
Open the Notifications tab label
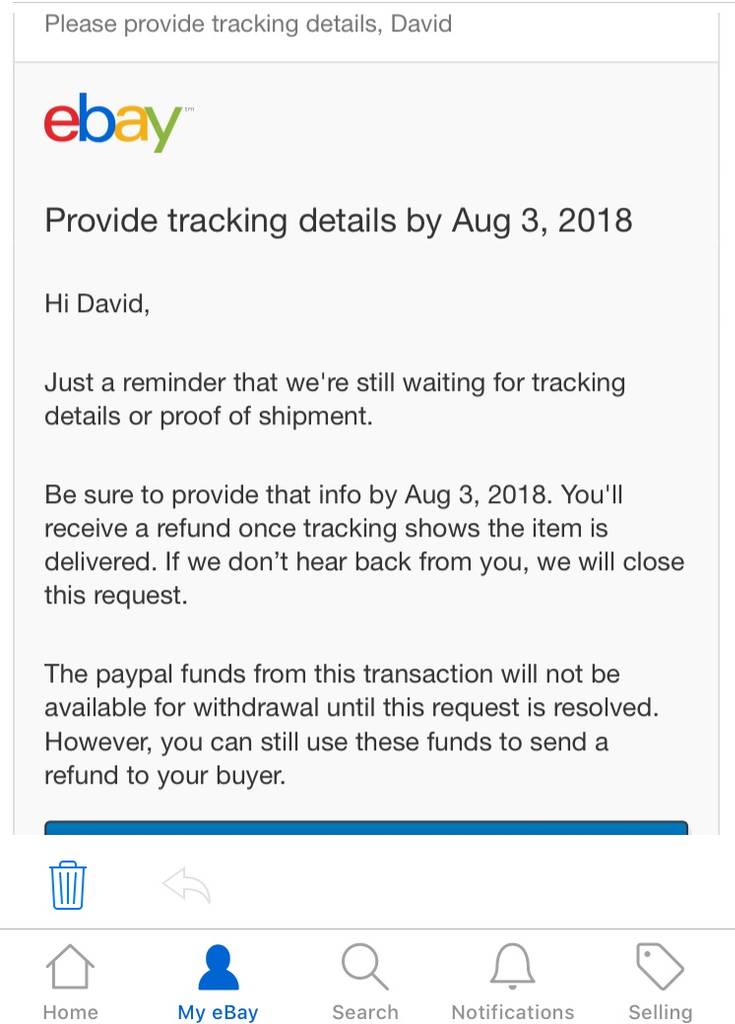[513, 1012]
